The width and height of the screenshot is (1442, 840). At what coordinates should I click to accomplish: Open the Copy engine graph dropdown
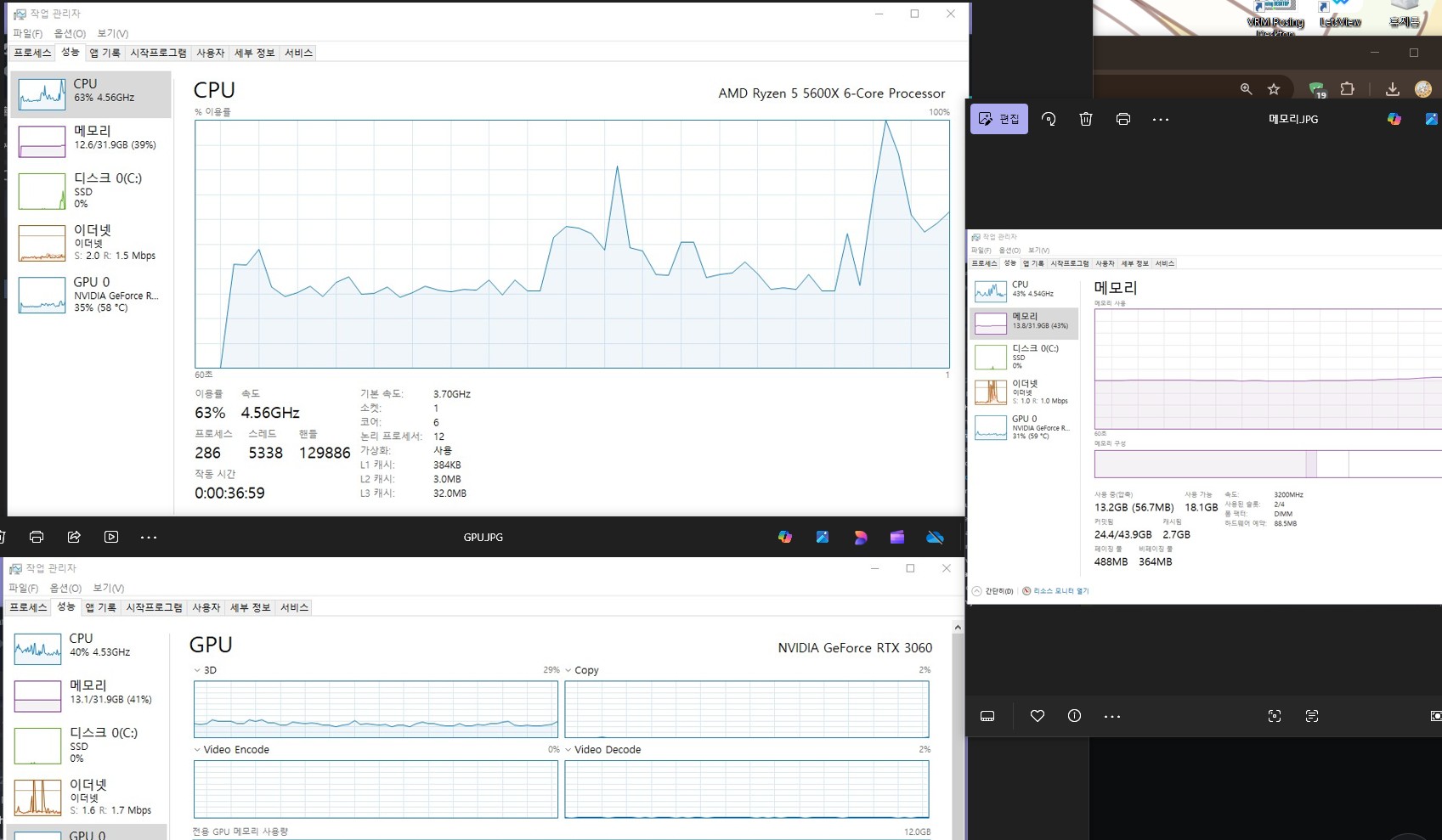568,670
